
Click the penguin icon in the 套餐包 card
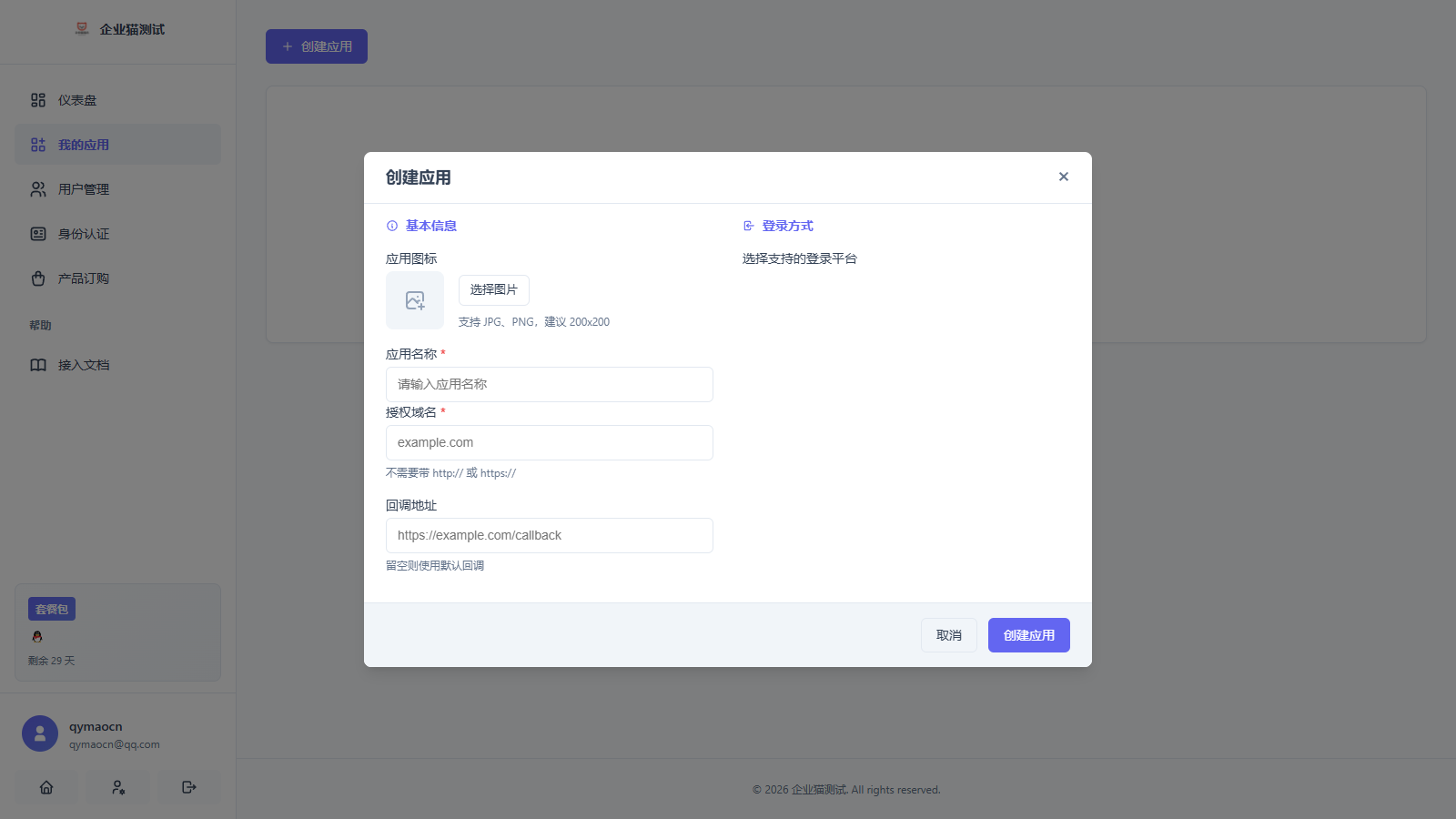(x=37, y=637)
